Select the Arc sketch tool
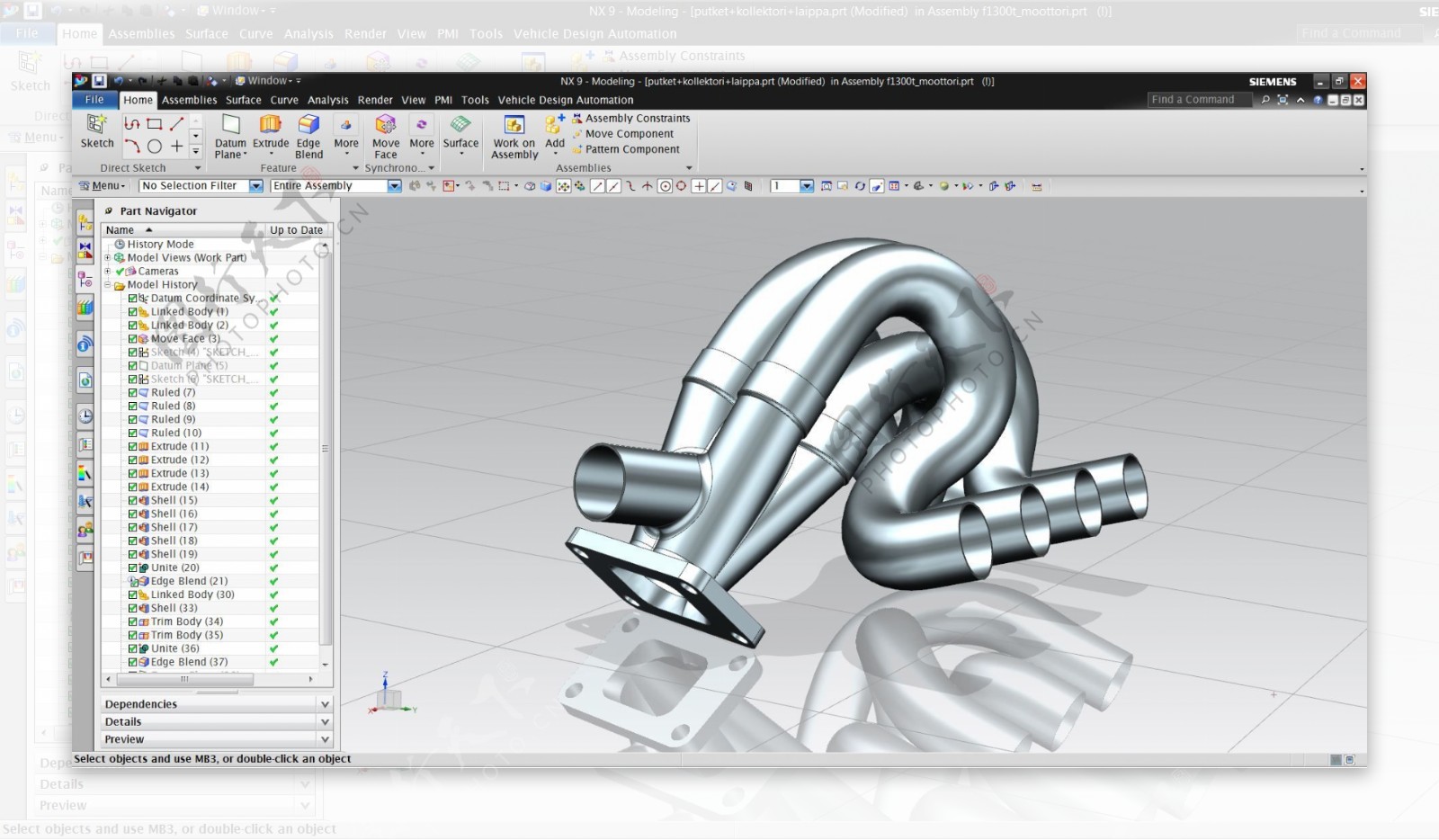The height and width of the screenshot is (840, 1439). pyautogui.click(x=132, y=146)
